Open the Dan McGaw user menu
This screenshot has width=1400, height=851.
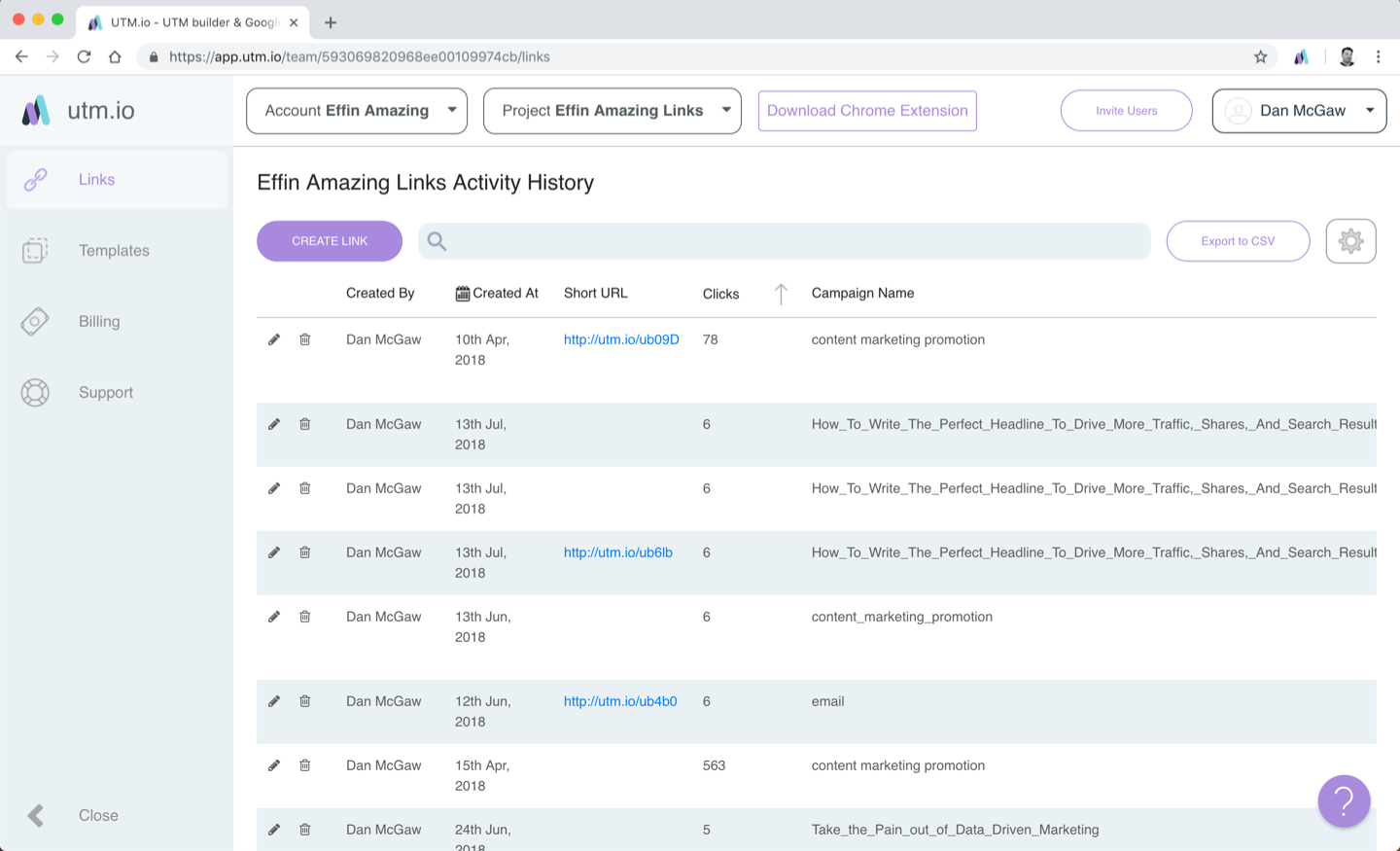tap(1299, 111)
